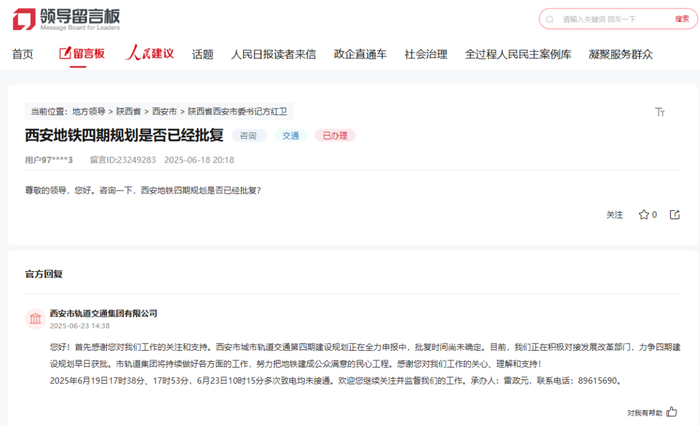Open 全过程人民民主案例库 navigation item

(518, 54)
